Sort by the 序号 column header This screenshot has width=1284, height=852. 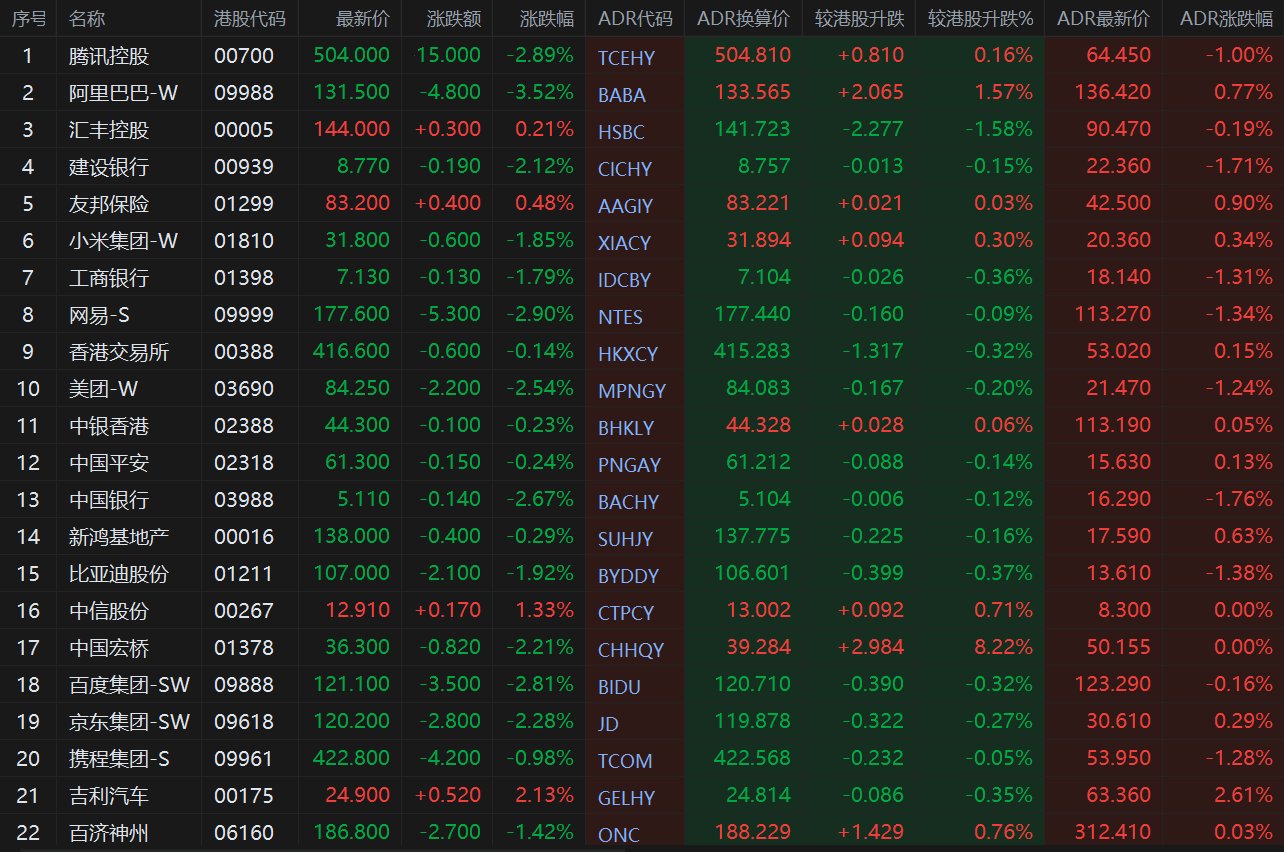coord(28,19)
